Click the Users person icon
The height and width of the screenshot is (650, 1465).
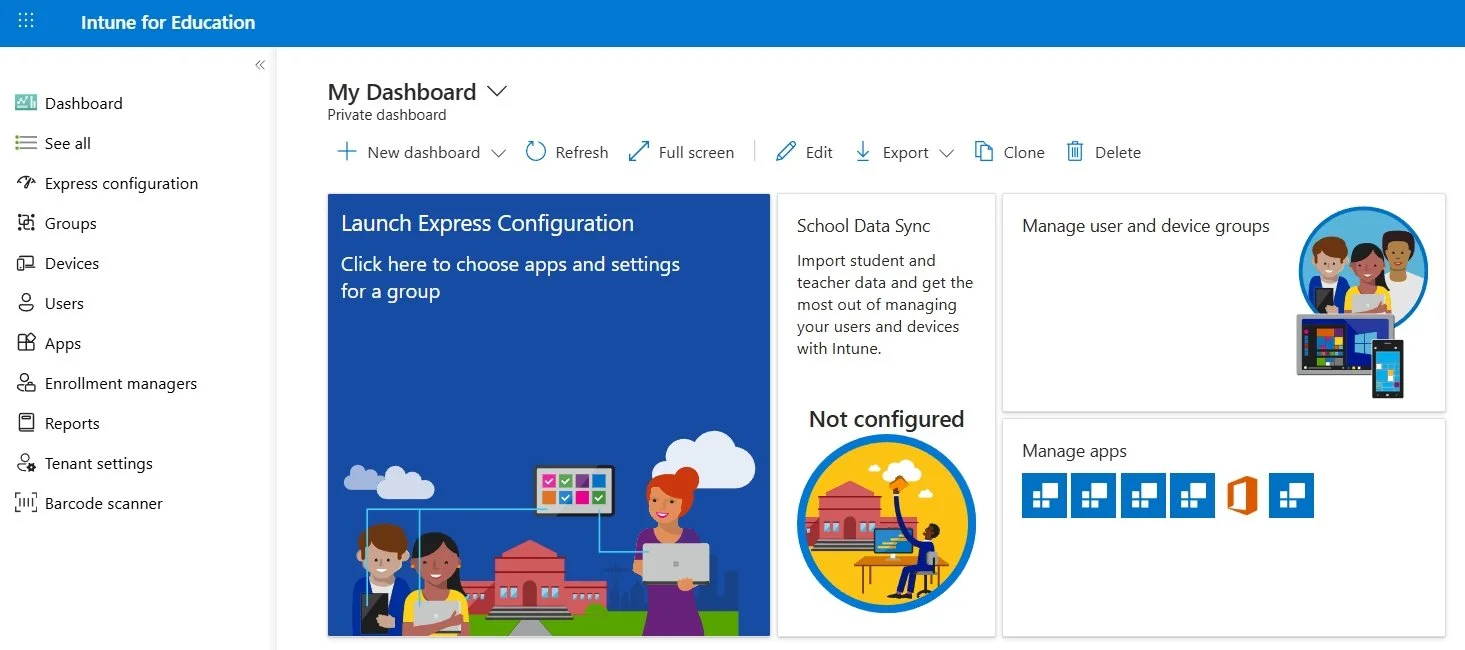click(x=26, y=303)
